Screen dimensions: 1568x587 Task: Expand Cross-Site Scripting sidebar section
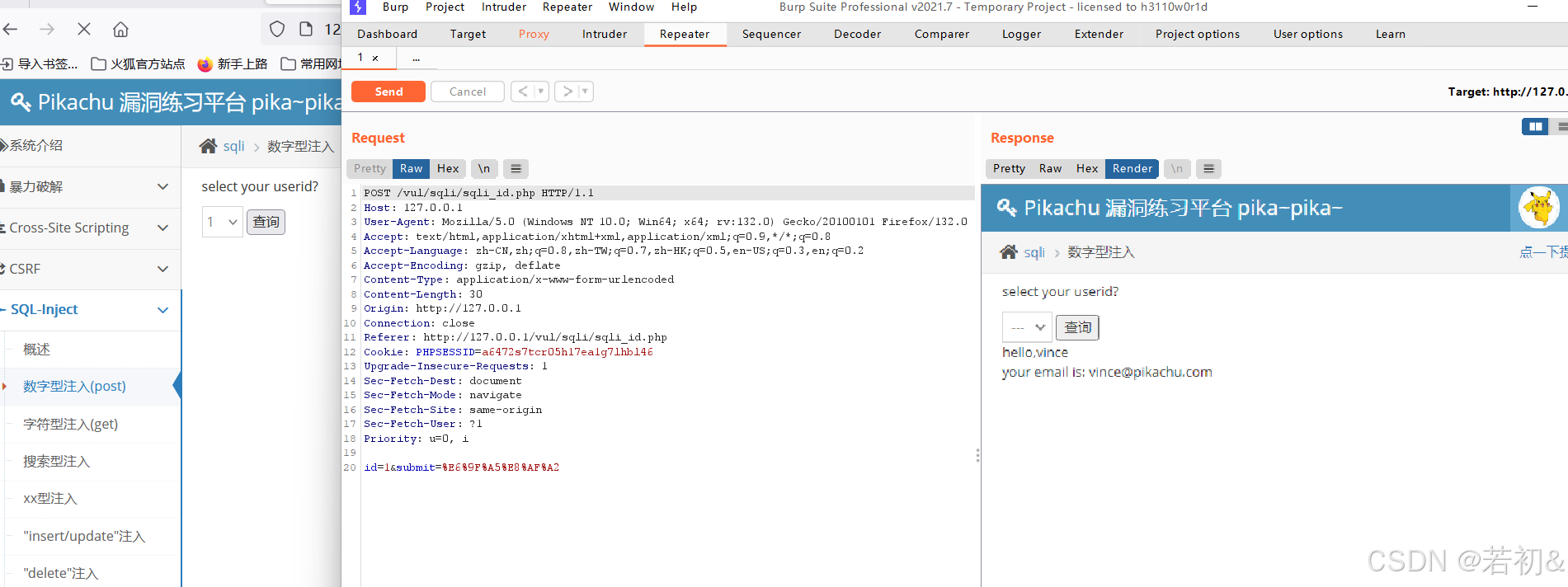coord(90,228)
